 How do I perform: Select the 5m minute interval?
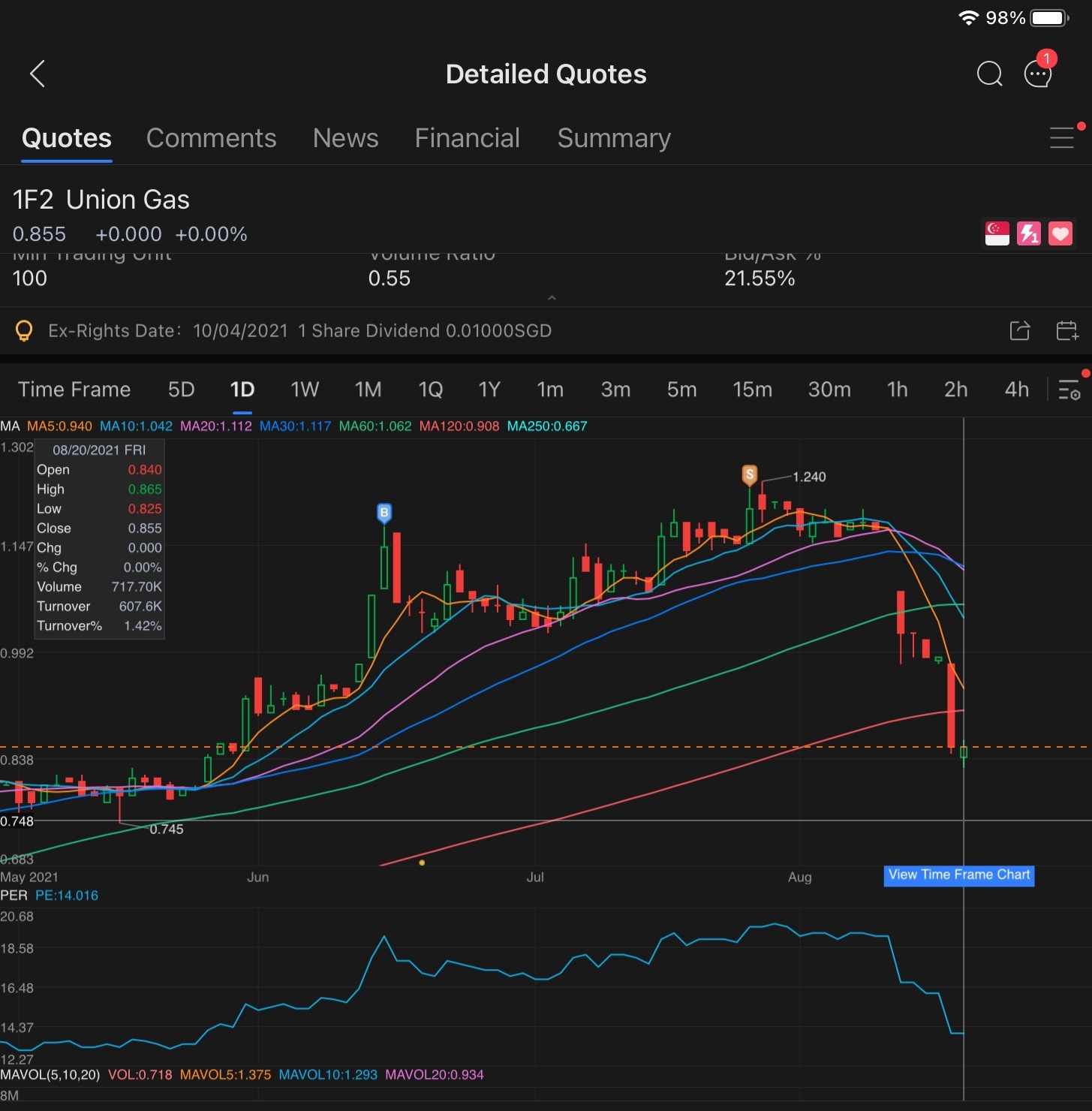pos(682,390)
